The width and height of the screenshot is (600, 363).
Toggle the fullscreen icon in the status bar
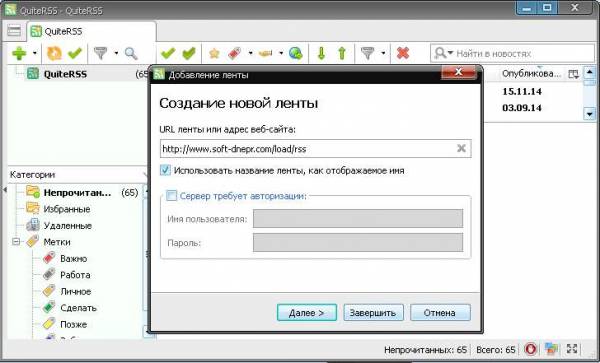coord(572,349)
